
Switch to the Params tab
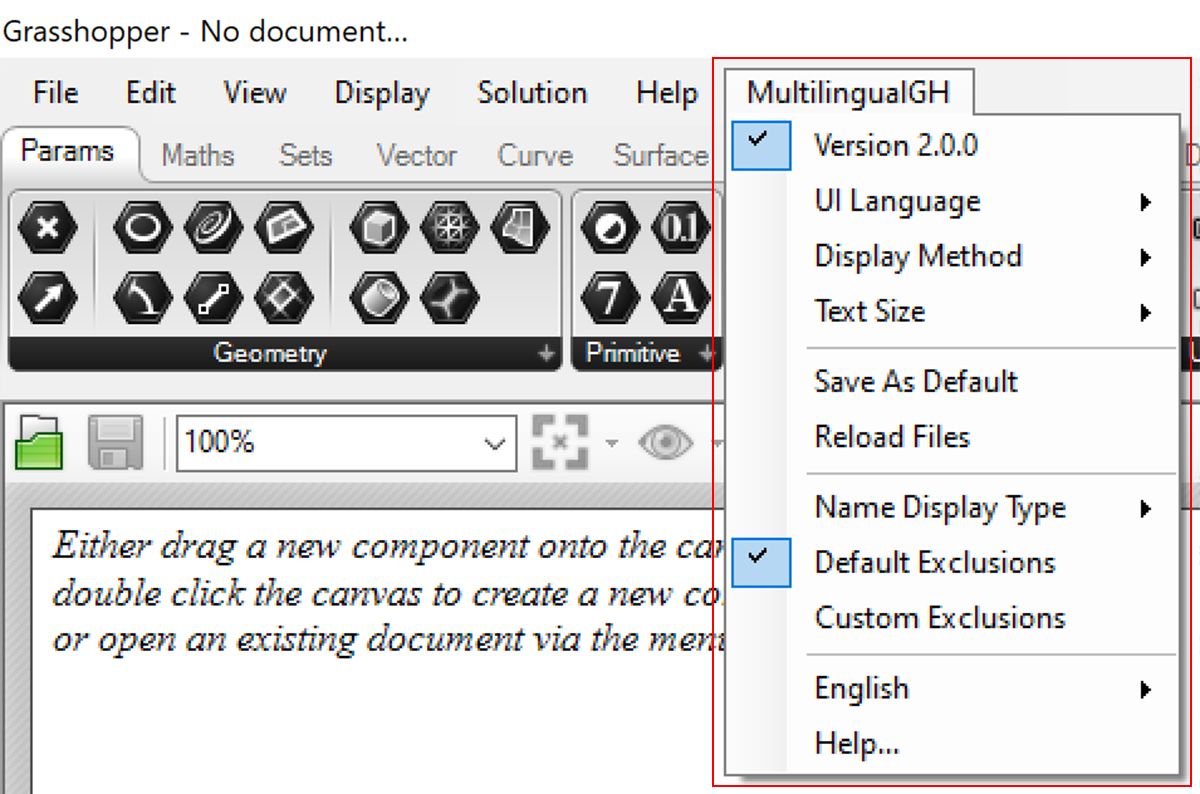pos(68,153)
